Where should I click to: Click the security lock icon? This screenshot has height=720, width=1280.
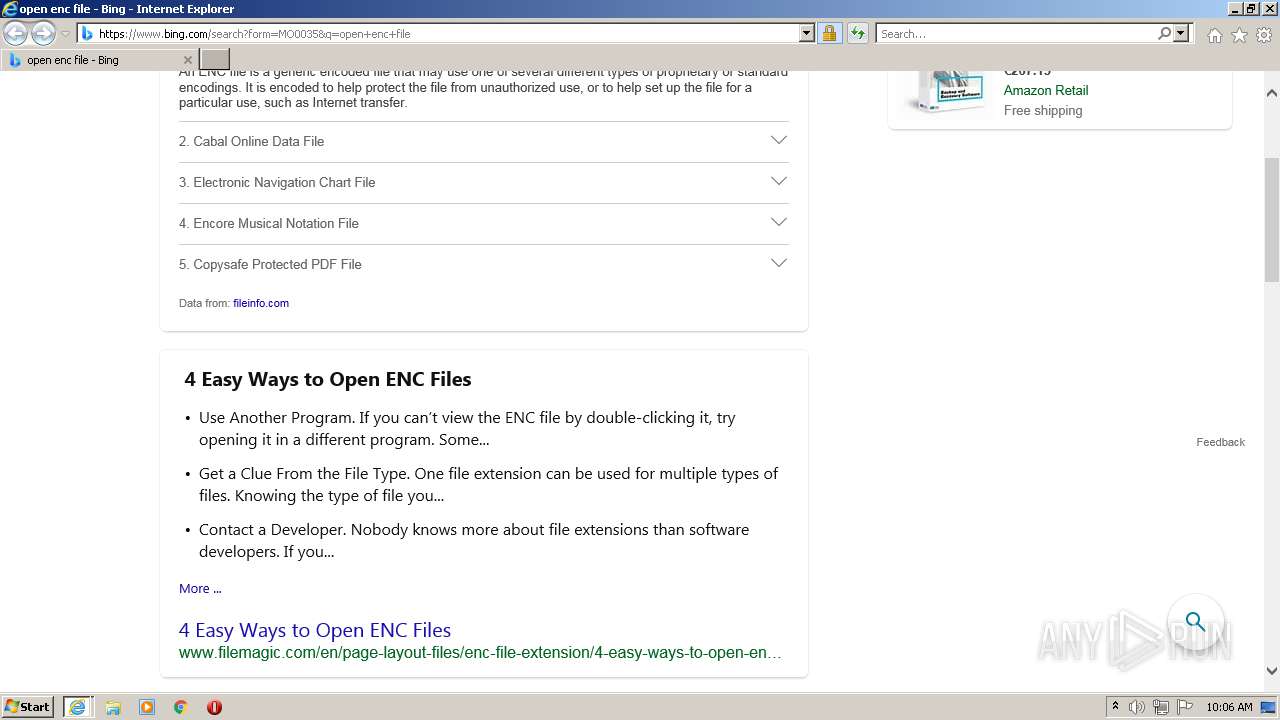point(829,33)
